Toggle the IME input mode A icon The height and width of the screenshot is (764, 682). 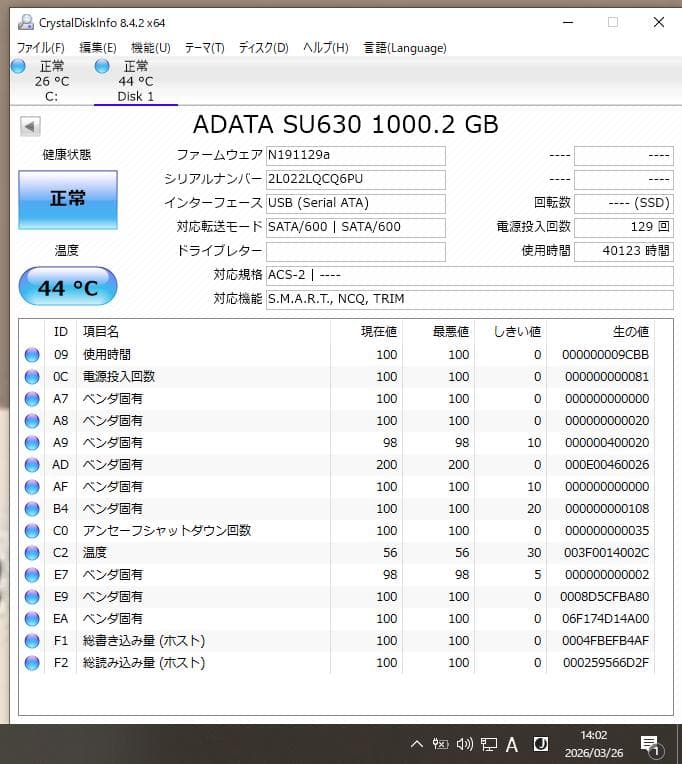point(512,745)
